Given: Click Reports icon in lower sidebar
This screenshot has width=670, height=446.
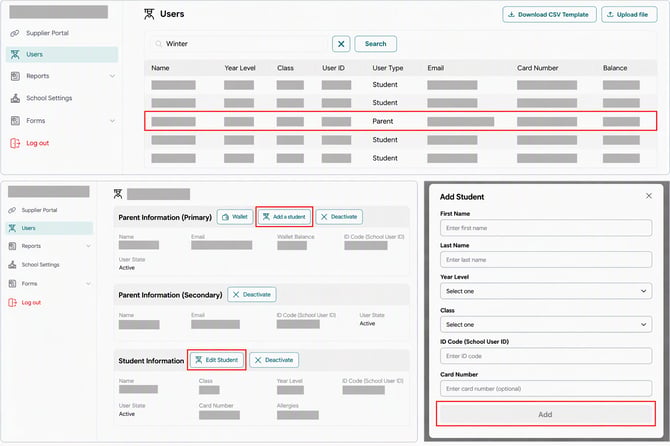Looking at the screenshot, I should click(12, 246).
